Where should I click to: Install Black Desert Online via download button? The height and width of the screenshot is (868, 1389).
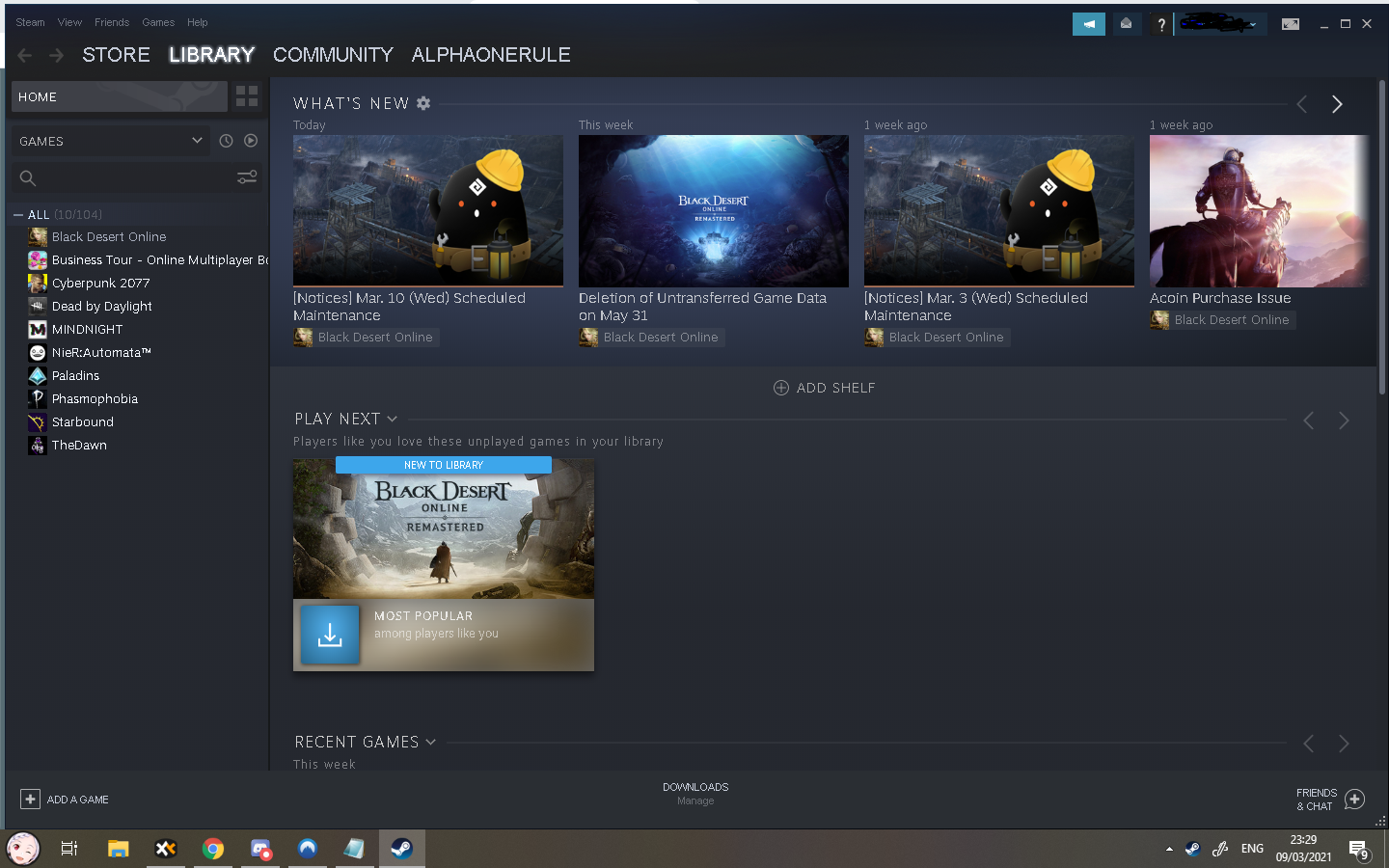point(330,635)
